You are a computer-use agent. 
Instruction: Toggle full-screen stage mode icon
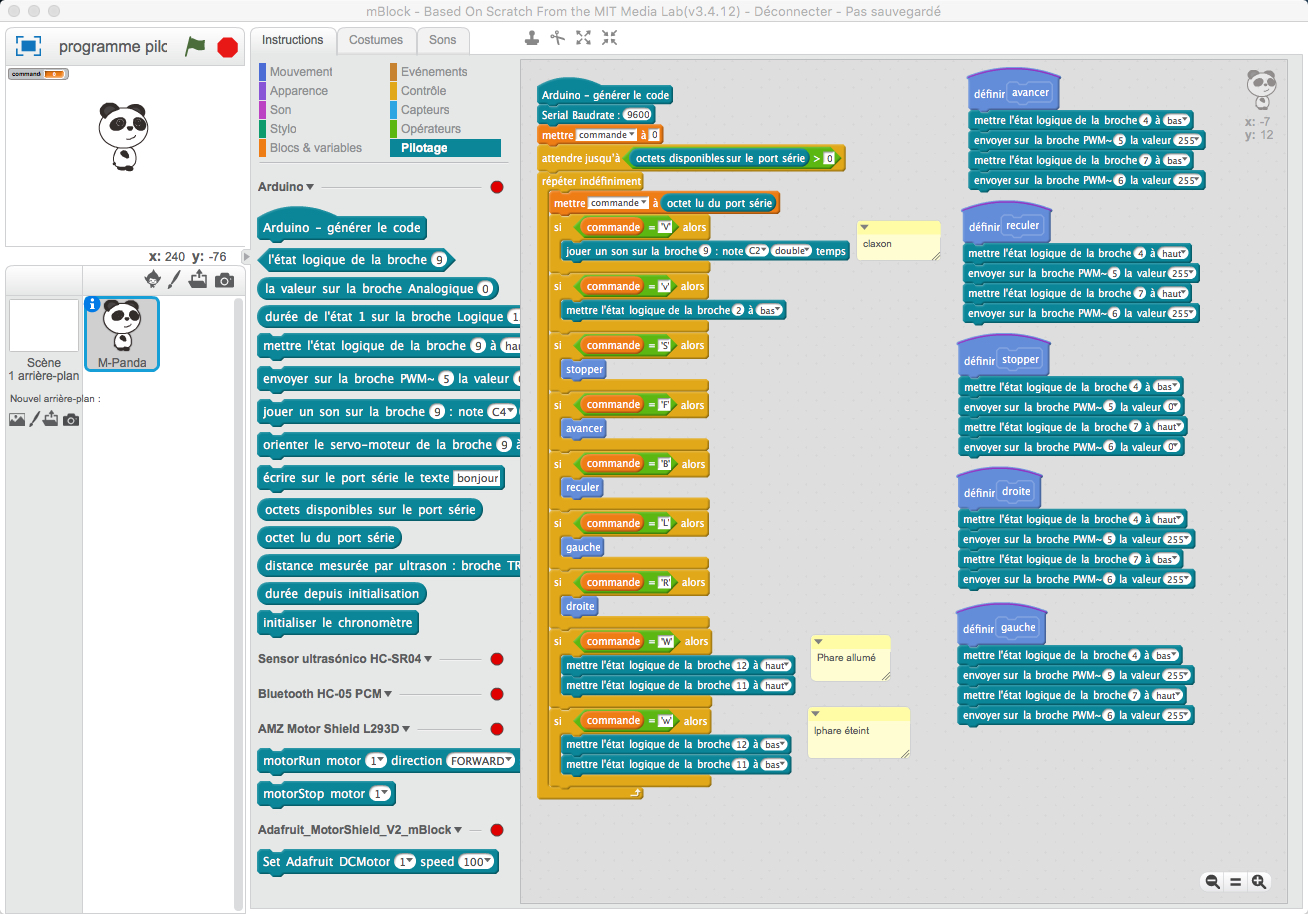coord(28,46)
